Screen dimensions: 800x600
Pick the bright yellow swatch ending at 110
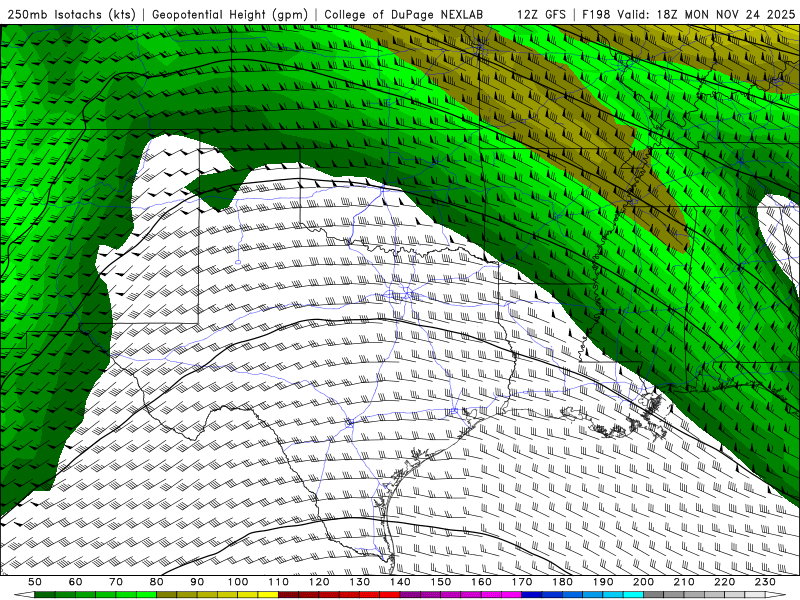click(x=268, y=595)
